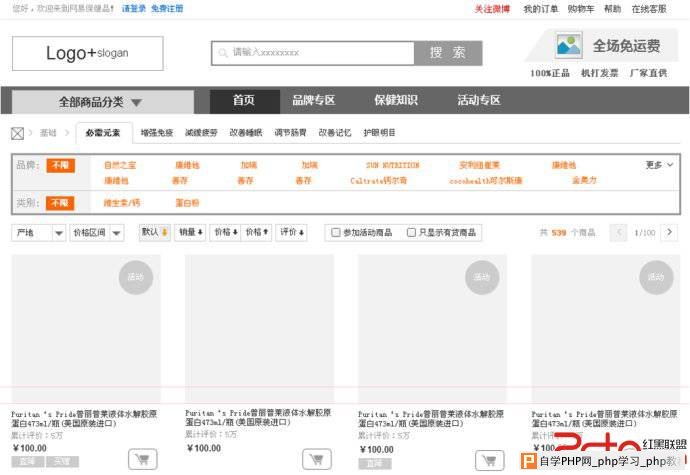
Task: Click the 请登录 login link
Action: click(x=133, y=8)
